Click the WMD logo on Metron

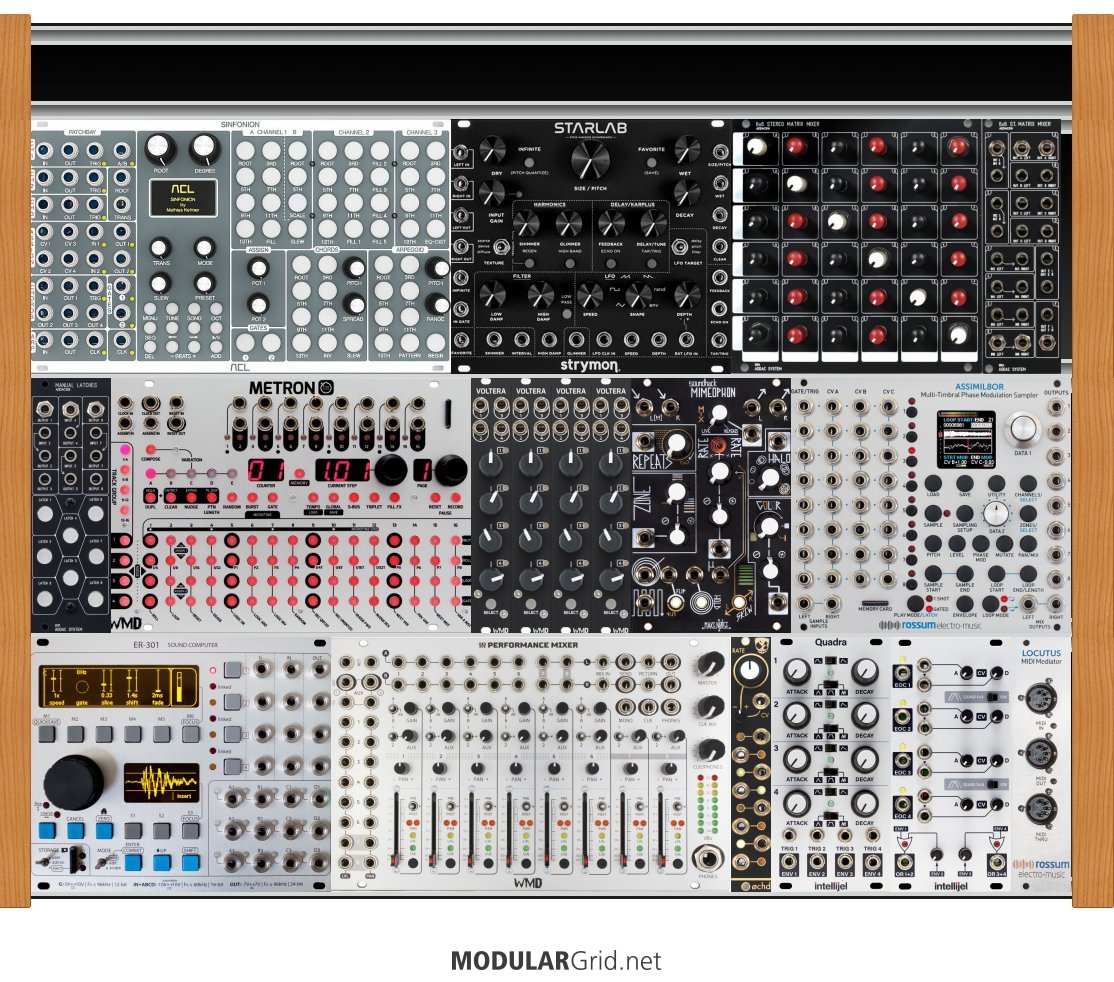tap(126, 623)
